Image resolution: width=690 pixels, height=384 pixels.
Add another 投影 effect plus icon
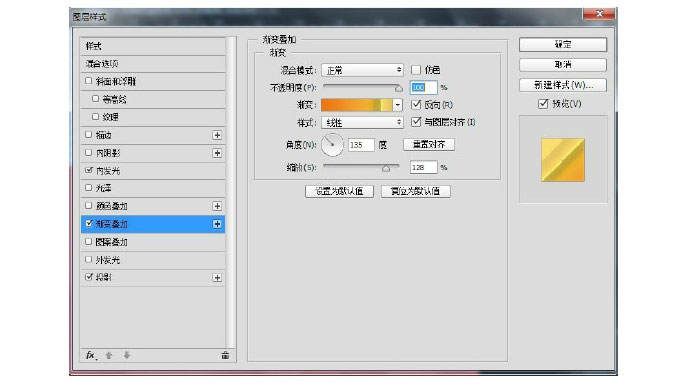(217, 278)
